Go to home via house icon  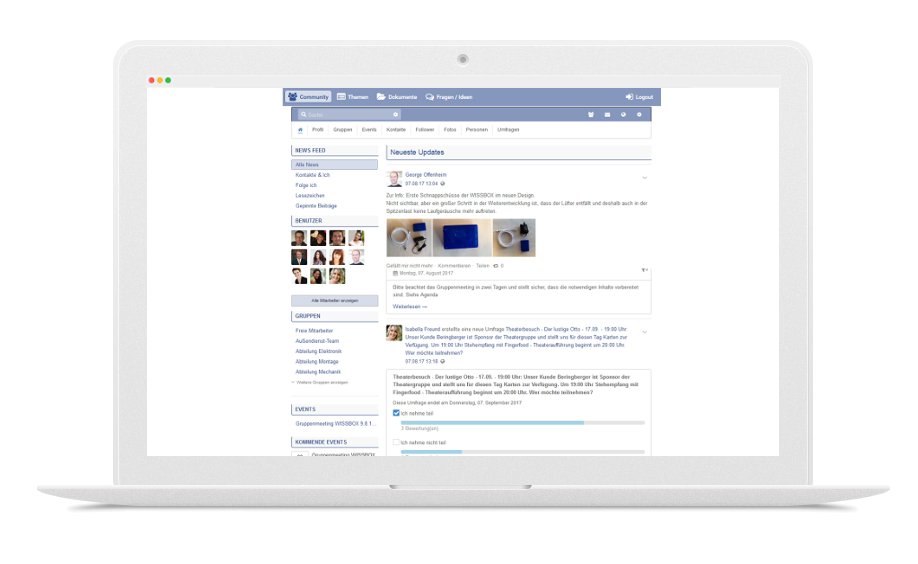(299, 130)
